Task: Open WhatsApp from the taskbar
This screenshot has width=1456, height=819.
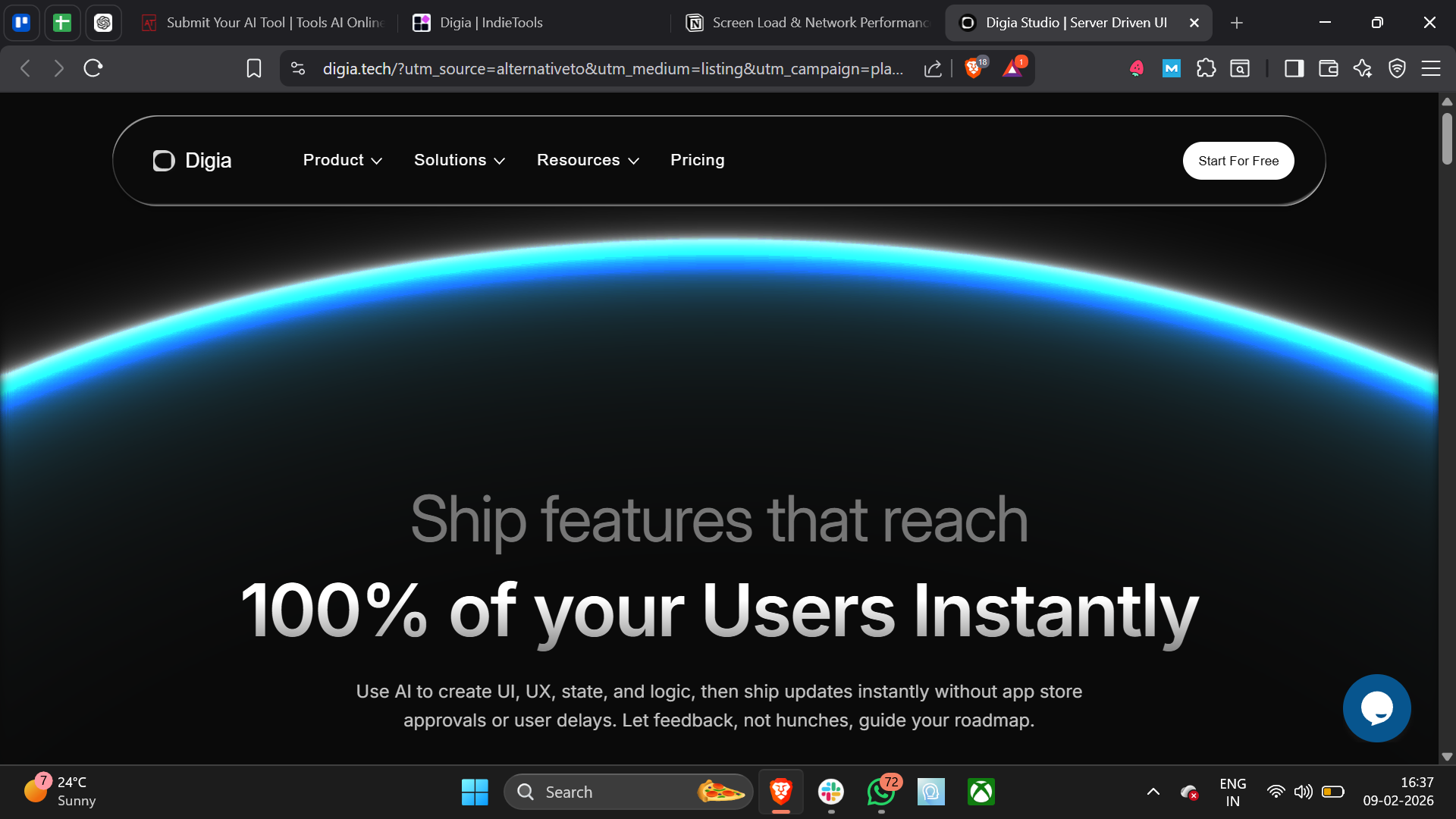Action: [x=881, y=792]
